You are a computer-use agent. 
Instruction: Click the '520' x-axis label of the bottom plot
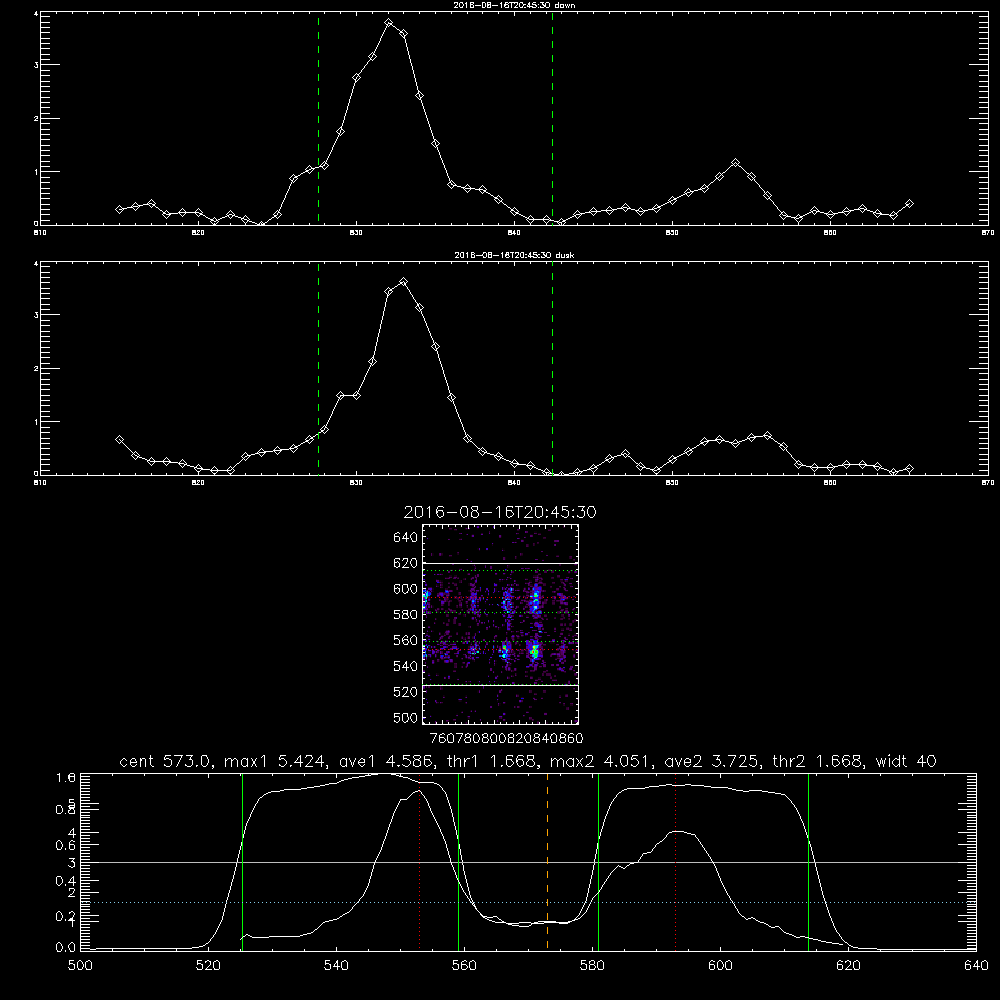(208, 966)
